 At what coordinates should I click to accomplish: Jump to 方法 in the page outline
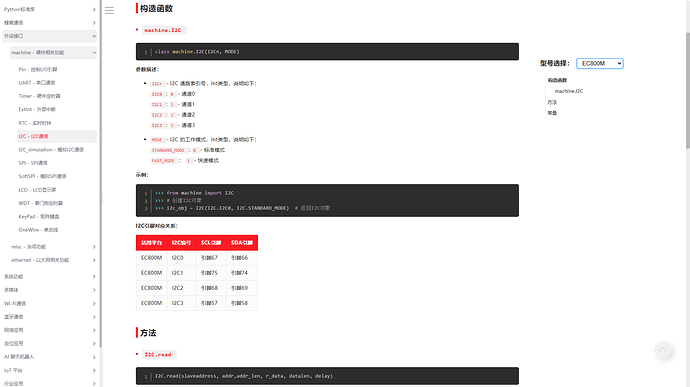[552, 102]
